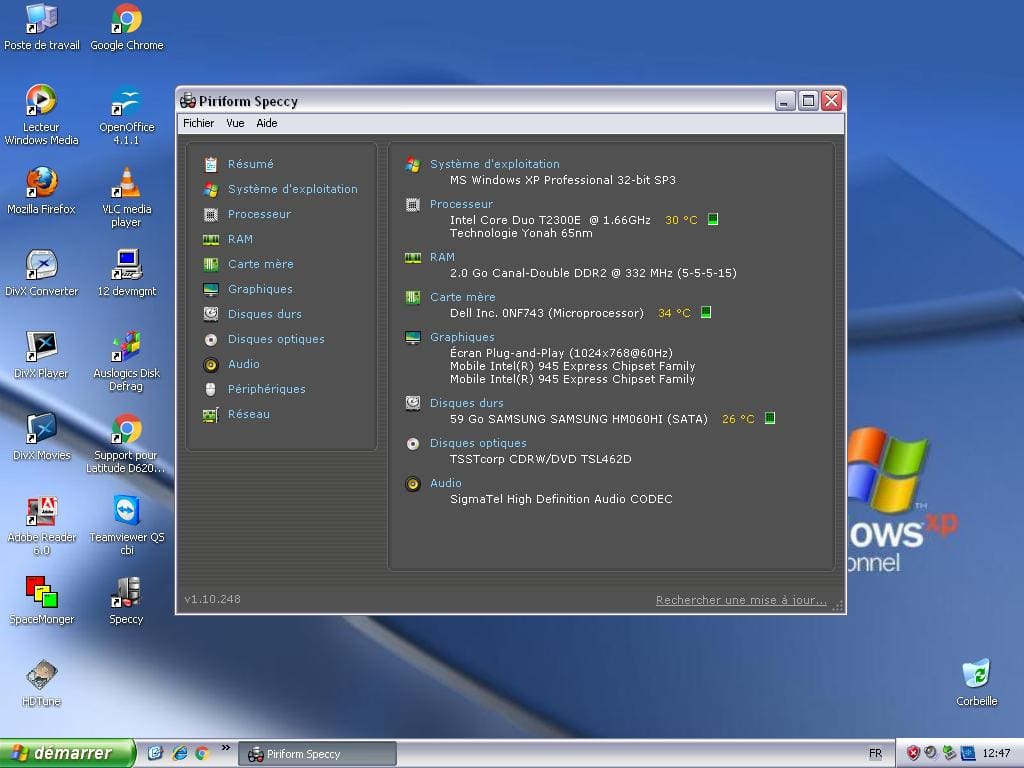Click the Audio summary speaker icon
Image resolution: width=1024 pixels, height=768 pixels.
click(413, 484)
